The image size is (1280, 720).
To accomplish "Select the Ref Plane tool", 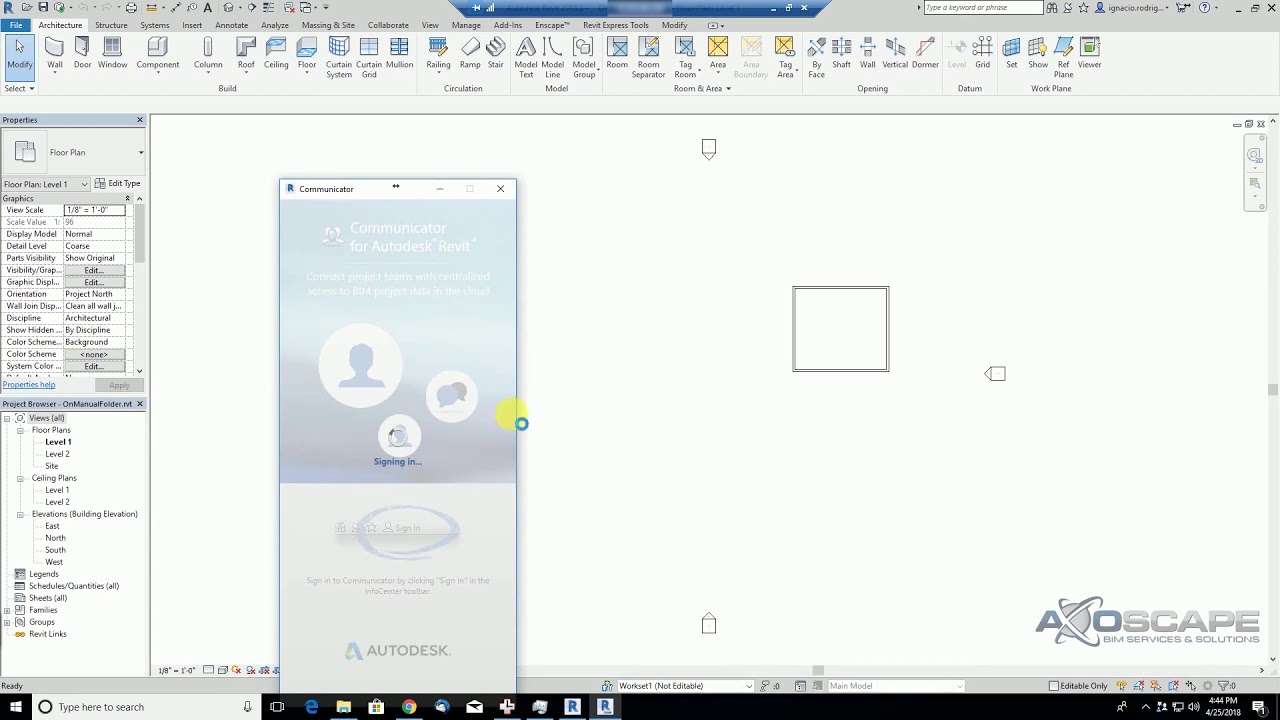I will (x=1064, y=58).
